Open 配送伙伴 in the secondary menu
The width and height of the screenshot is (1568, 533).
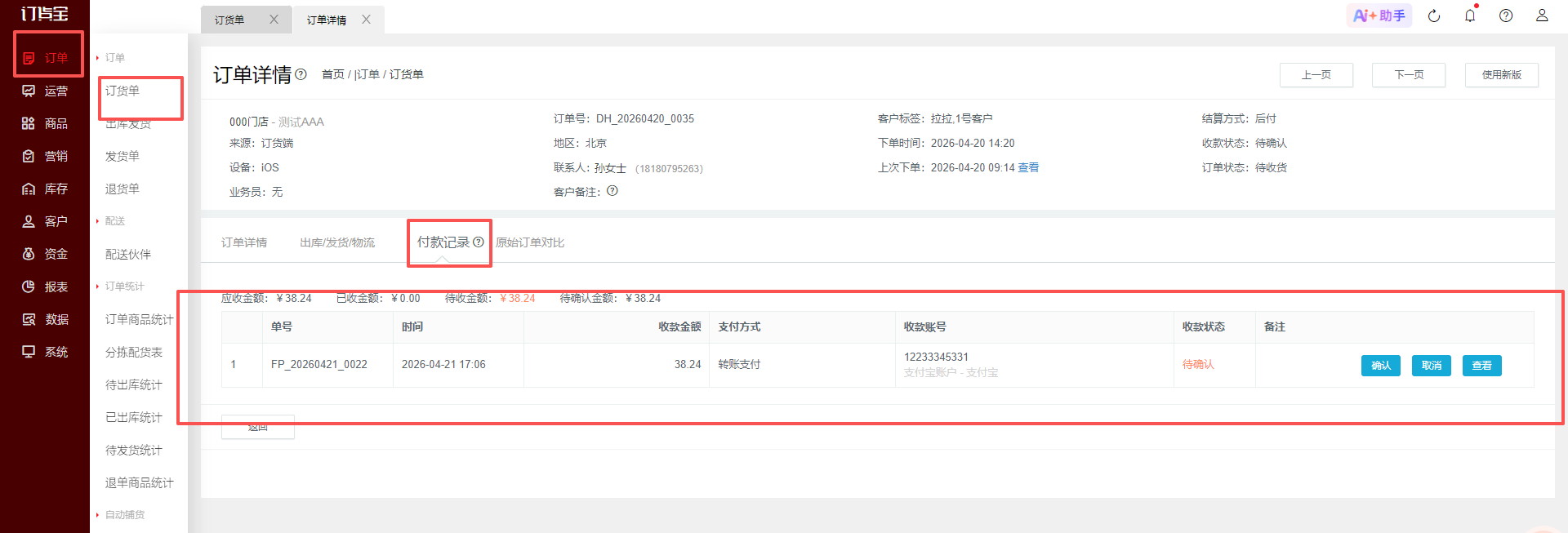point(128,254)
